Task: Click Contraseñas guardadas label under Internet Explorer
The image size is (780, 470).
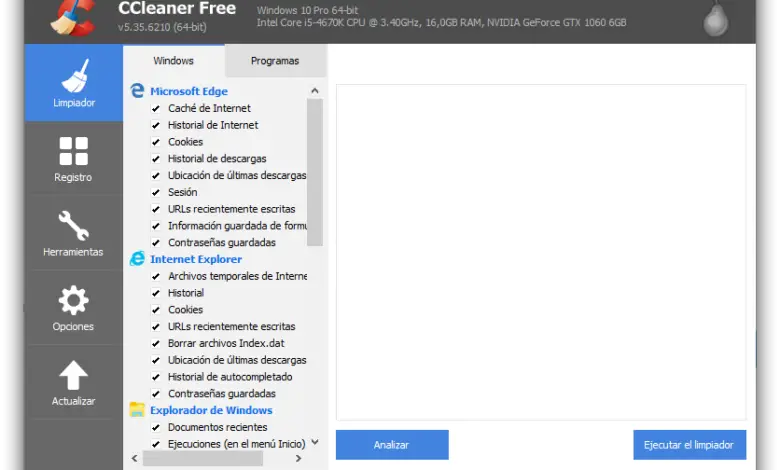Action: [x=222, y=393]
